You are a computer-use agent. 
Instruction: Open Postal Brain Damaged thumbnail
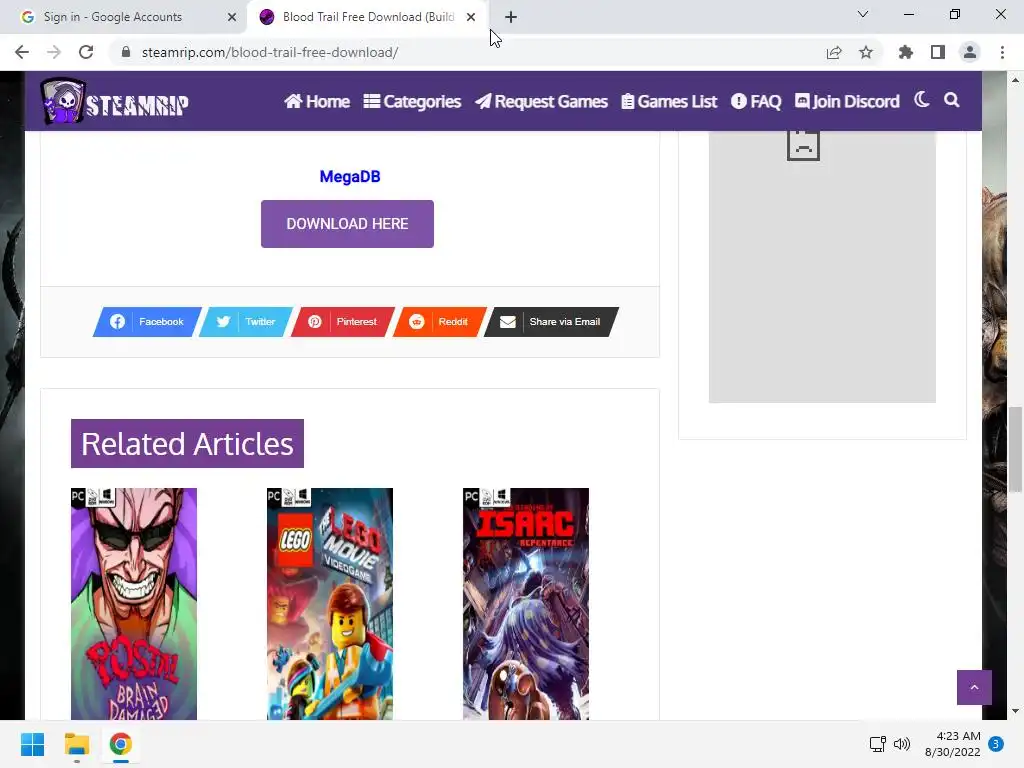tap(134, 604)
